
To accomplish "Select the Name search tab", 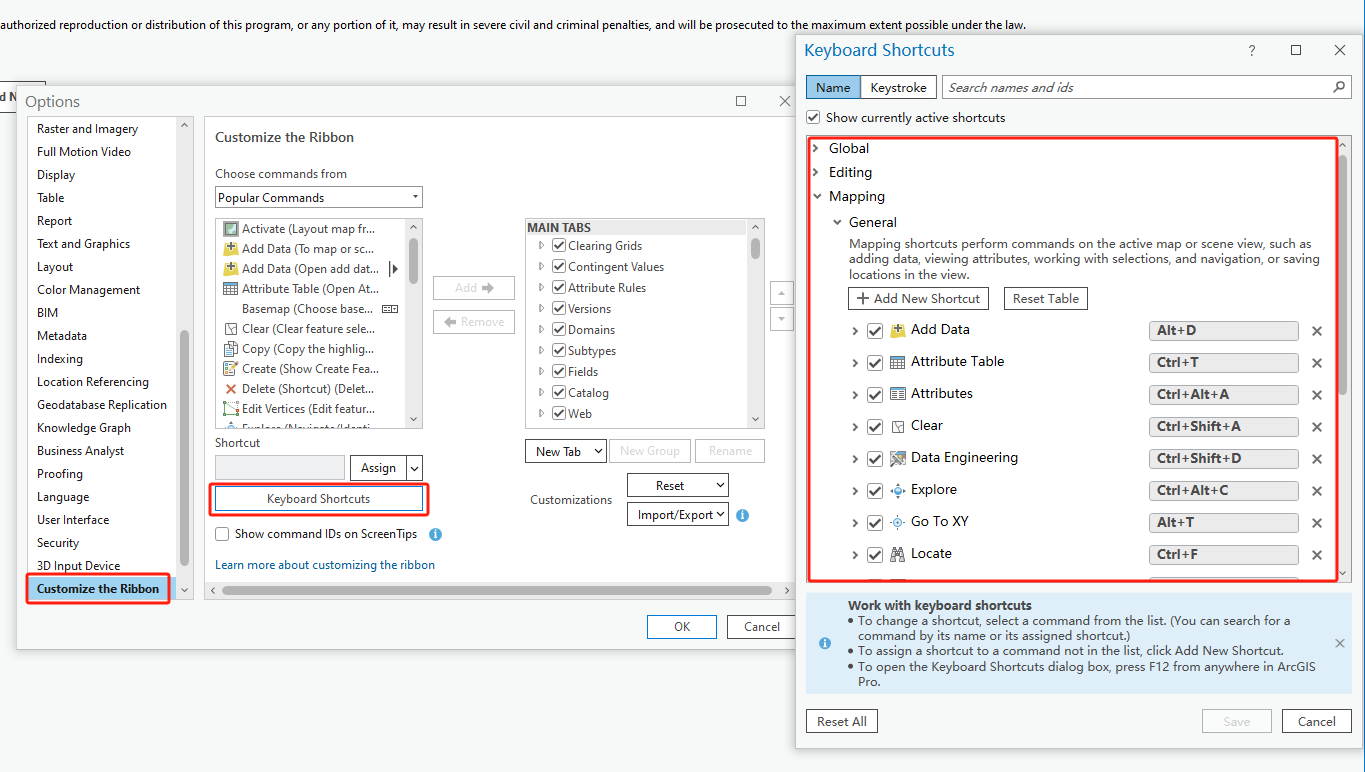I will point(833,87).
